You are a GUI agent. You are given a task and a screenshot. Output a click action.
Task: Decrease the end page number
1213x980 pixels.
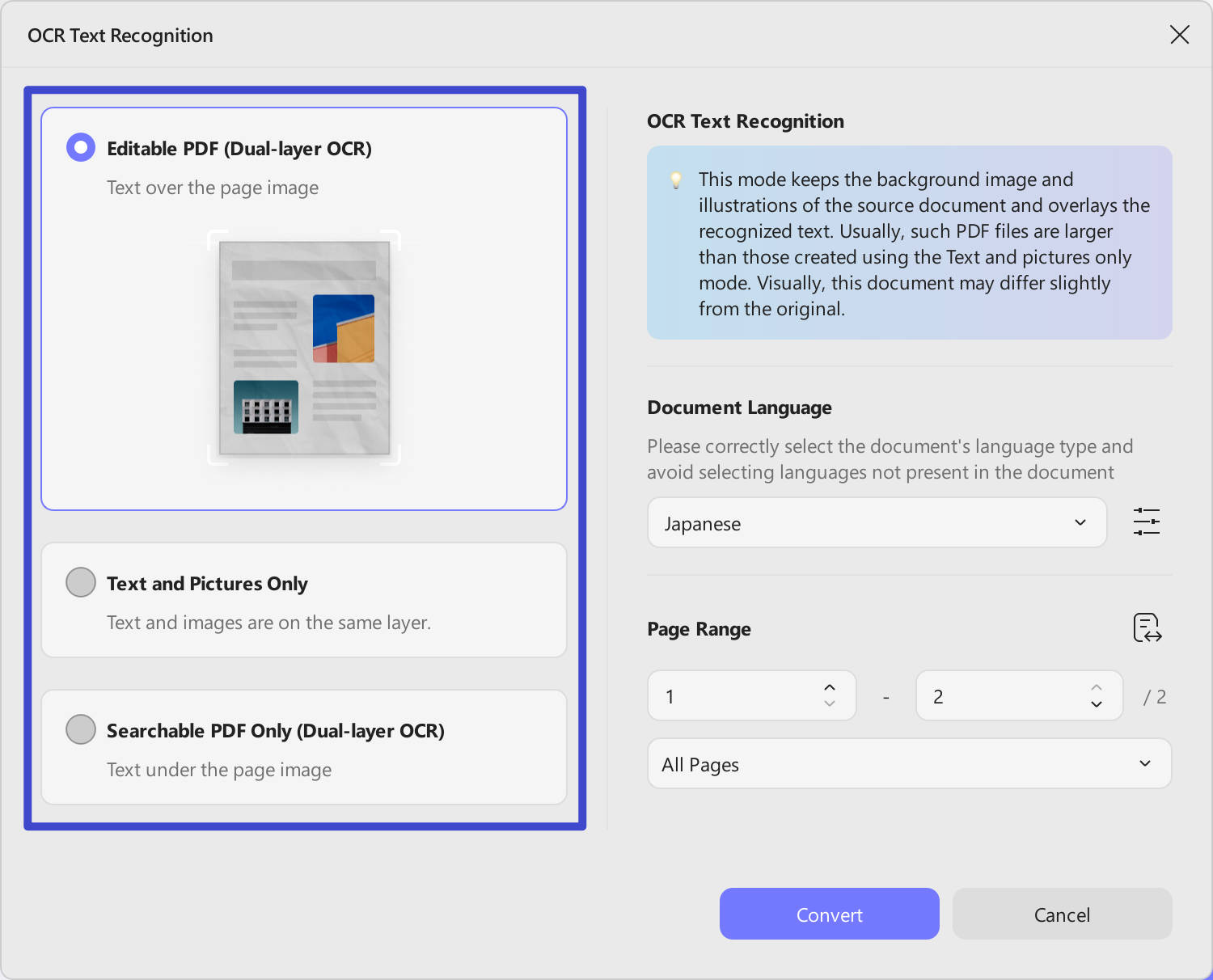click(x=1097, y=704)
